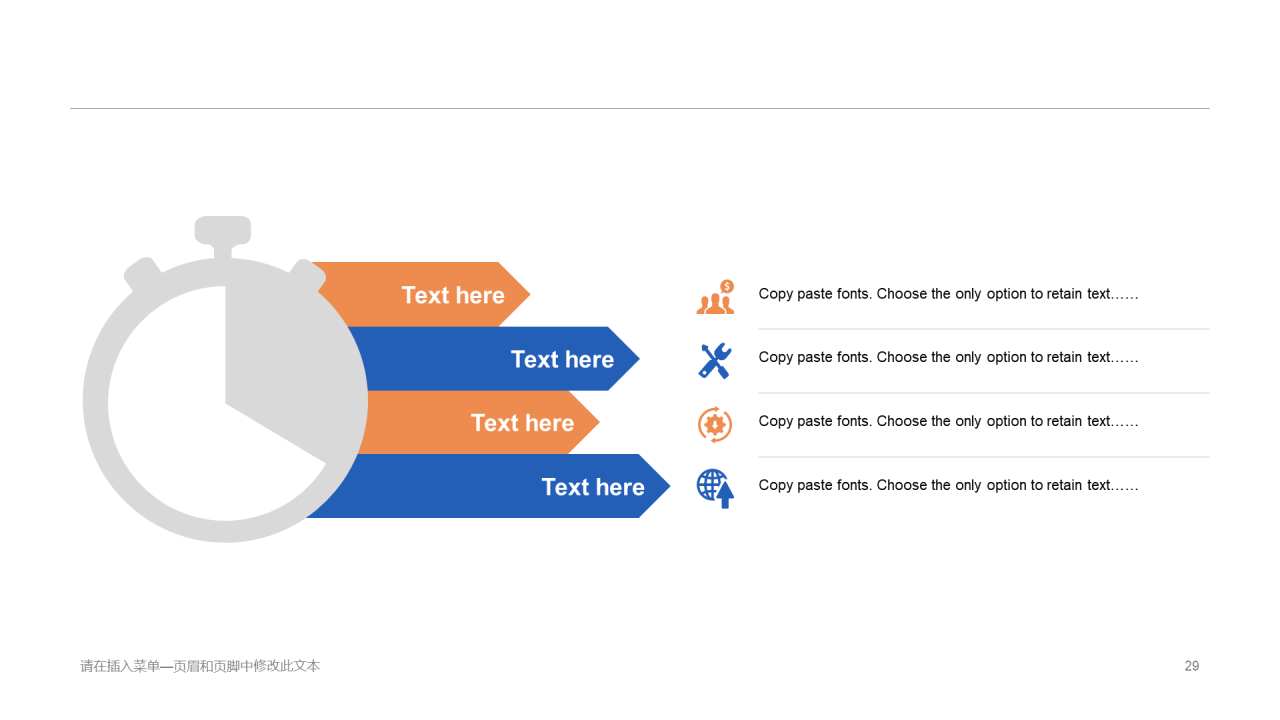Click the text line beside the globe icon
1280x720 pixels.
pyautogui.click(x=948, y=485)
